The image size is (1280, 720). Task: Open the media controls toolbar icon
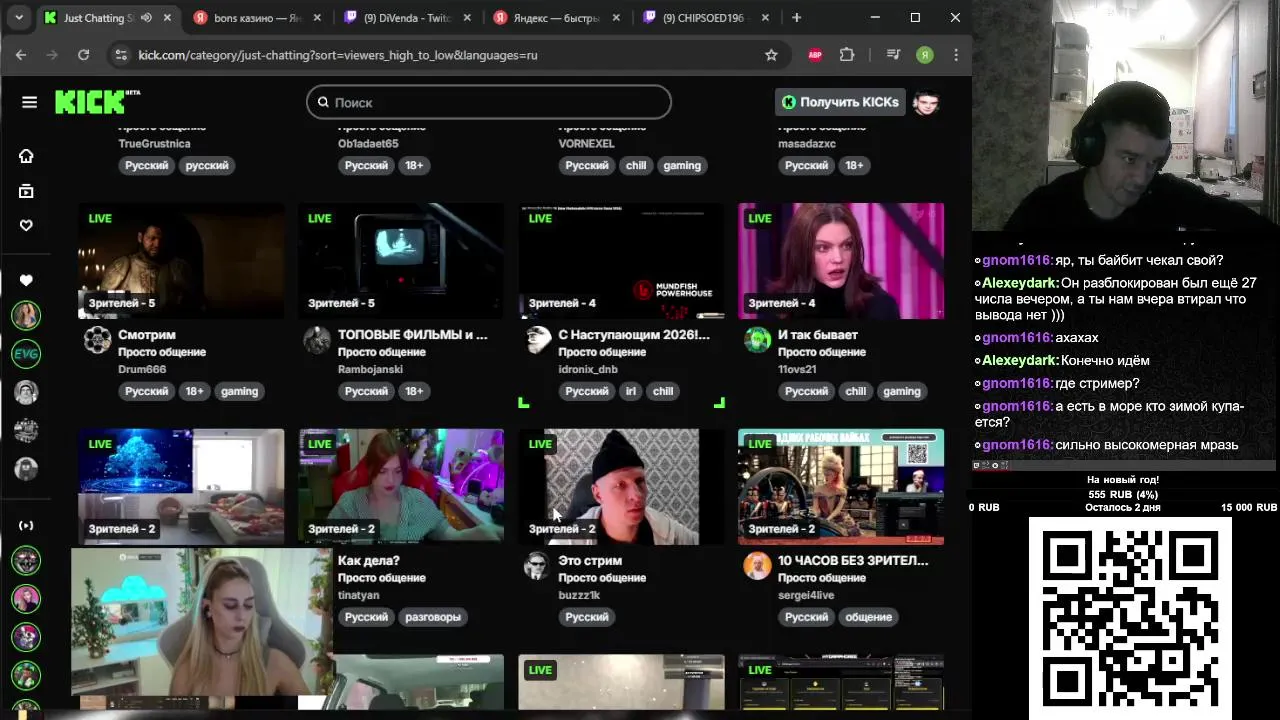[894, 55]
